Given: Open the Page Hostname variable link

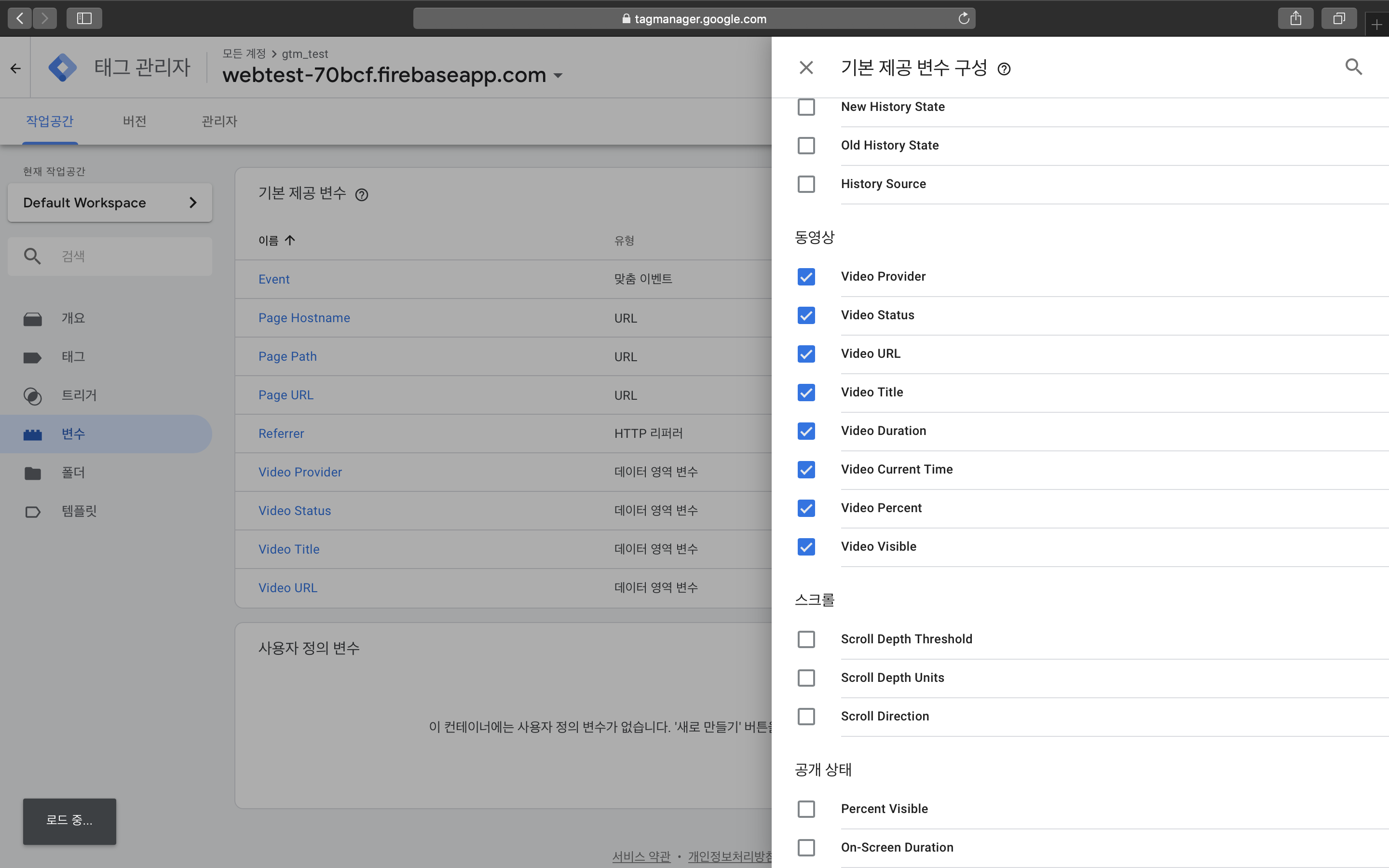Looking at the screenshot, I should (304, 318).
